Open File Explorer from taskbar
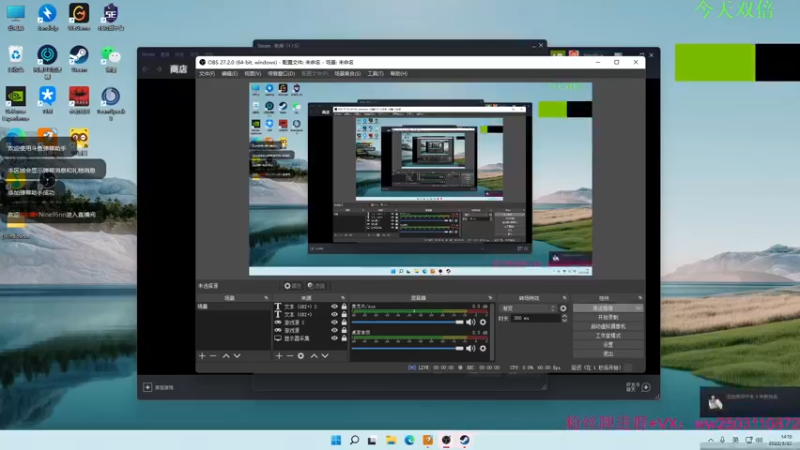The width and height of the screenshot is (800, 450). click(391, 440)
